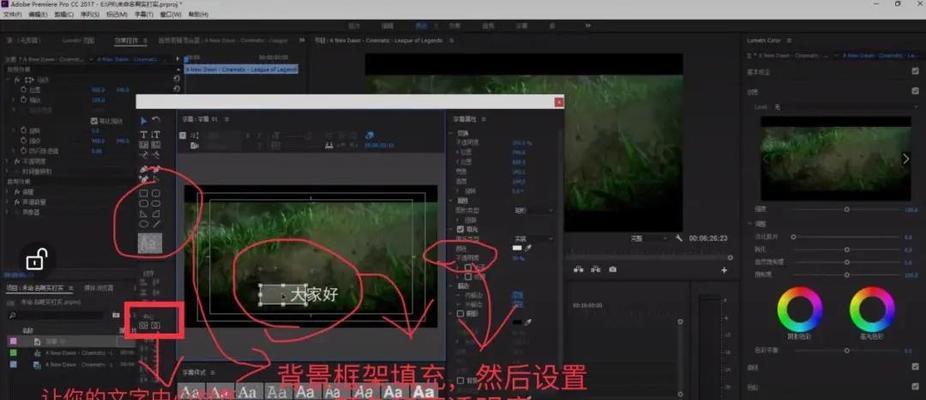Click Program monitor timecode 00:06:26:23

coord(708,238)
